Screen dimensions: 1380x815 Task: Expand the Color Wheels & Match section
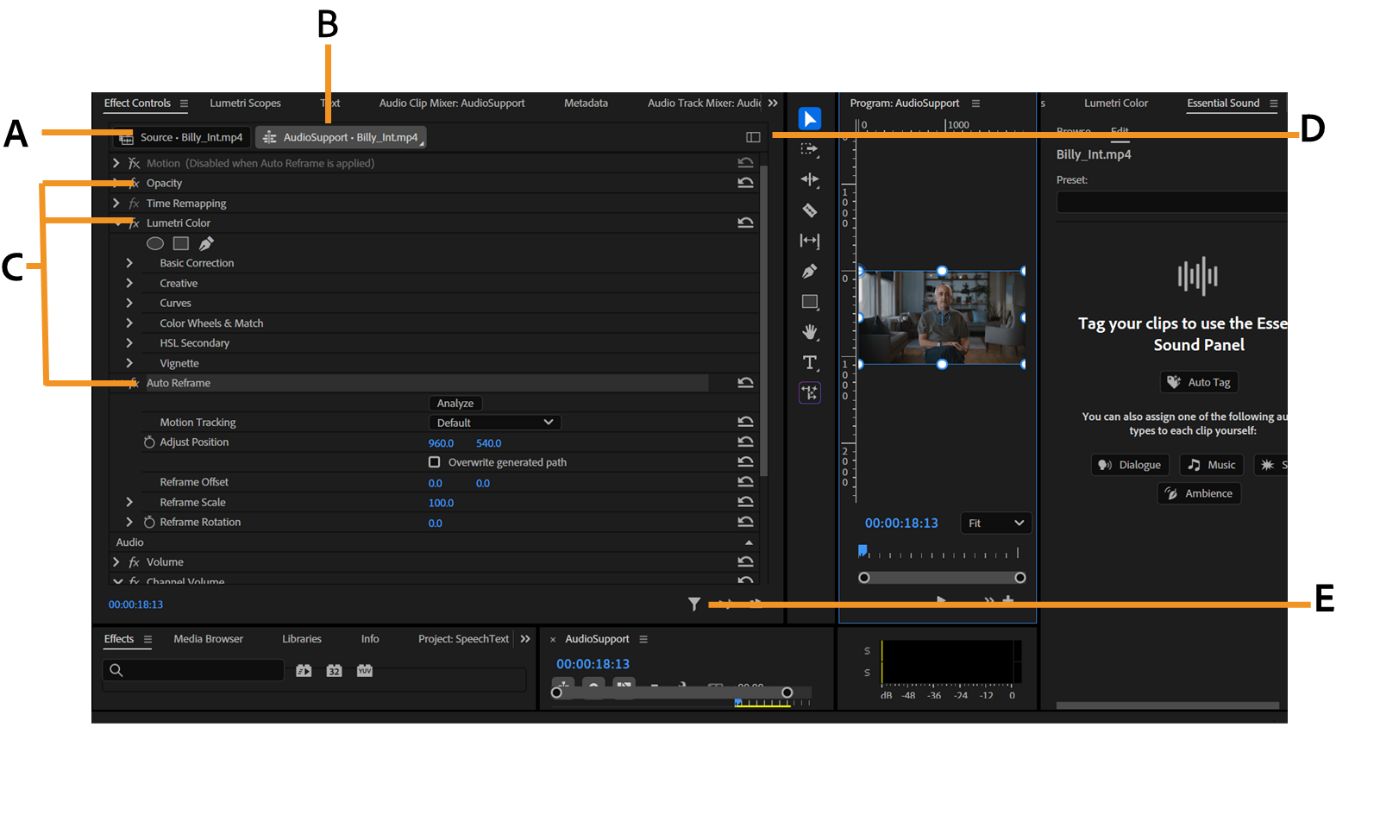click(129, 323)
